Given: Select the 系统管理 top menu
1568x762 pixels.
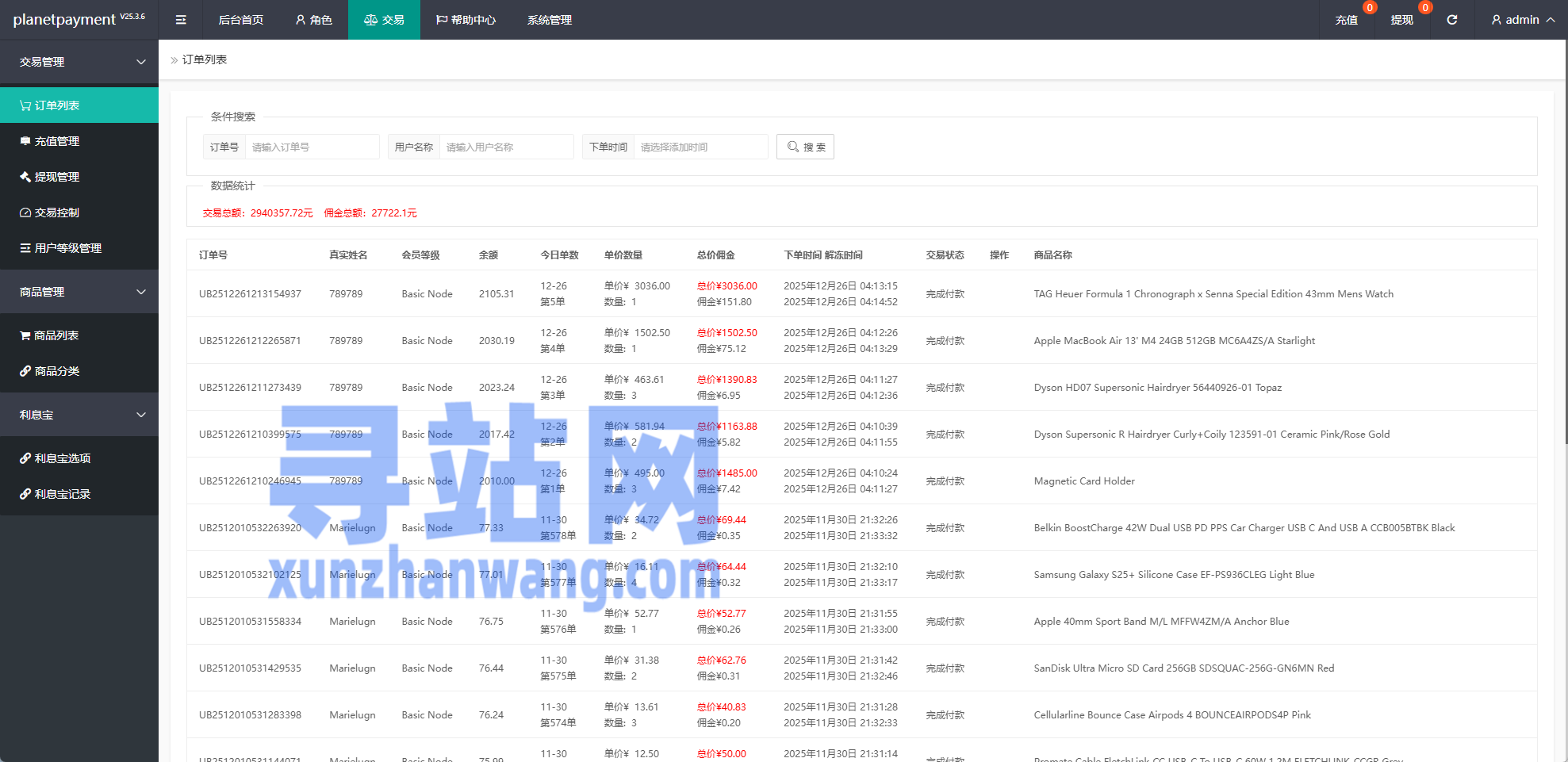Looking at the screenshot, I should [549, 20].
